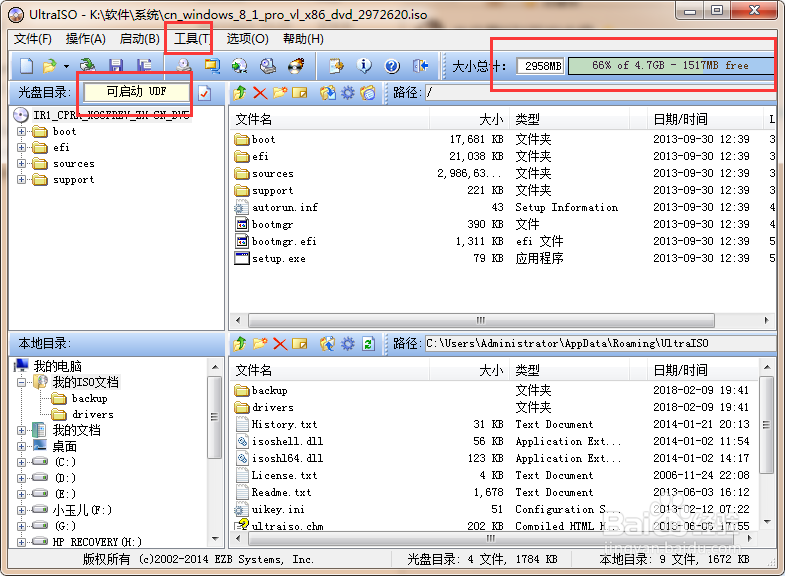
Task: Open the 启动(B) menu
Action: click(140, 39)
